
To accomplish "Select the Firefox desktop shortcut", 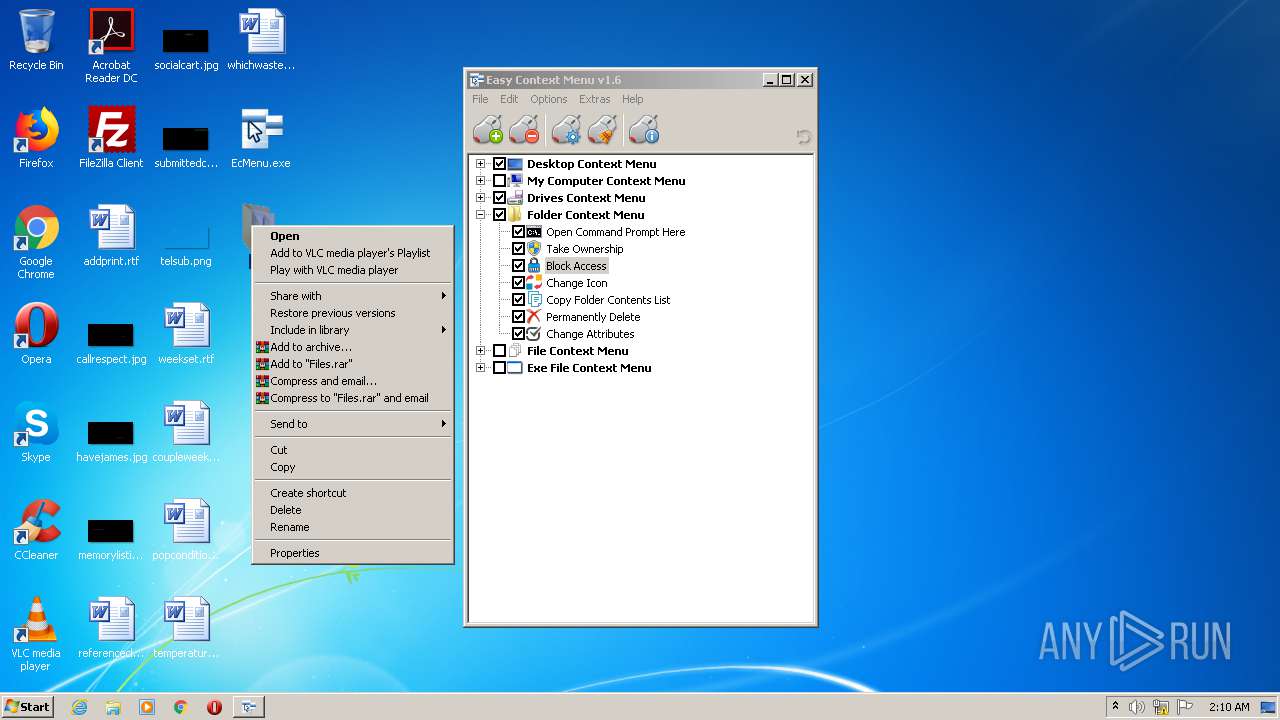I will point(36,138).
